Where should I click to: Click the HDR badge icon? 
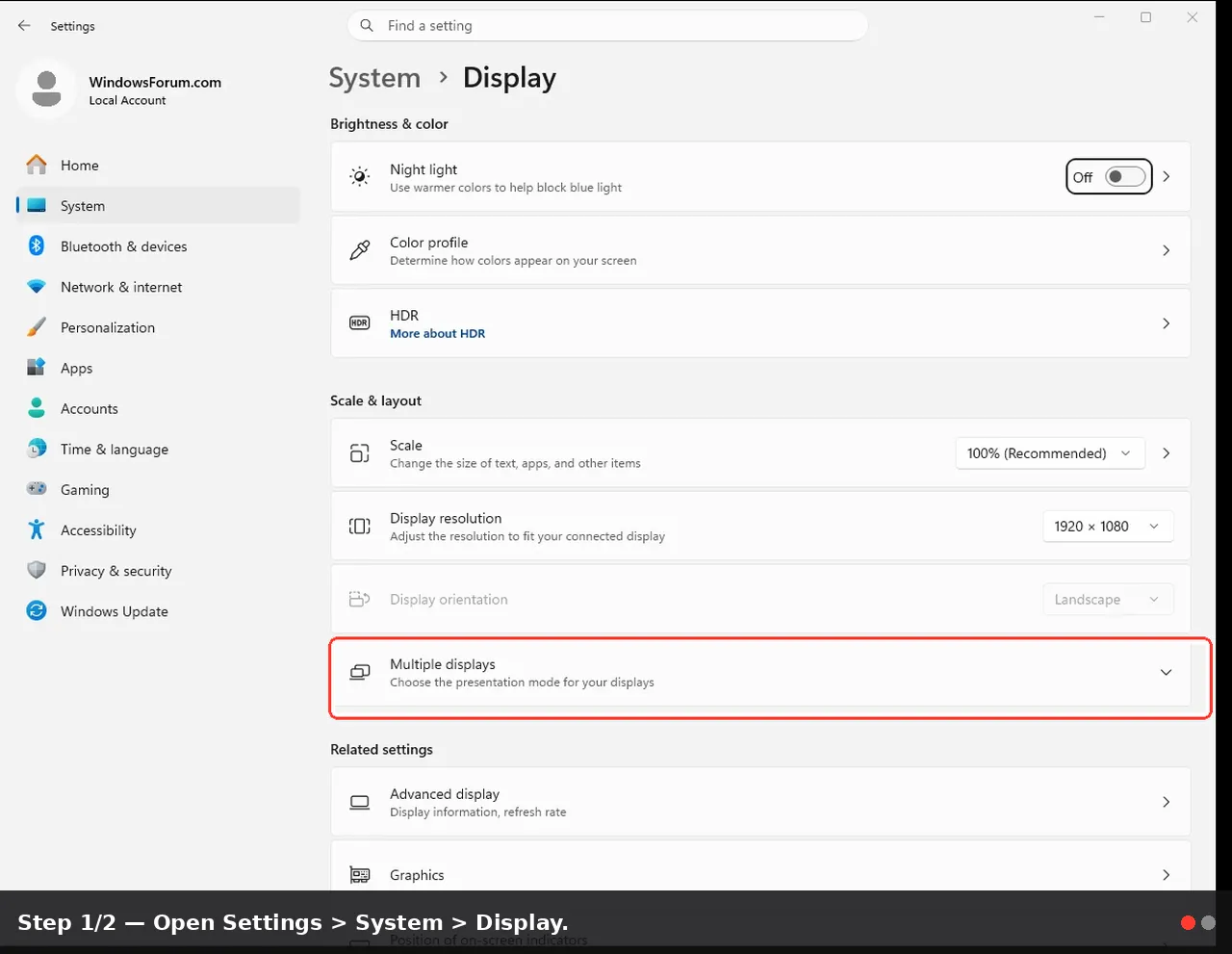(x=359, y=323)
